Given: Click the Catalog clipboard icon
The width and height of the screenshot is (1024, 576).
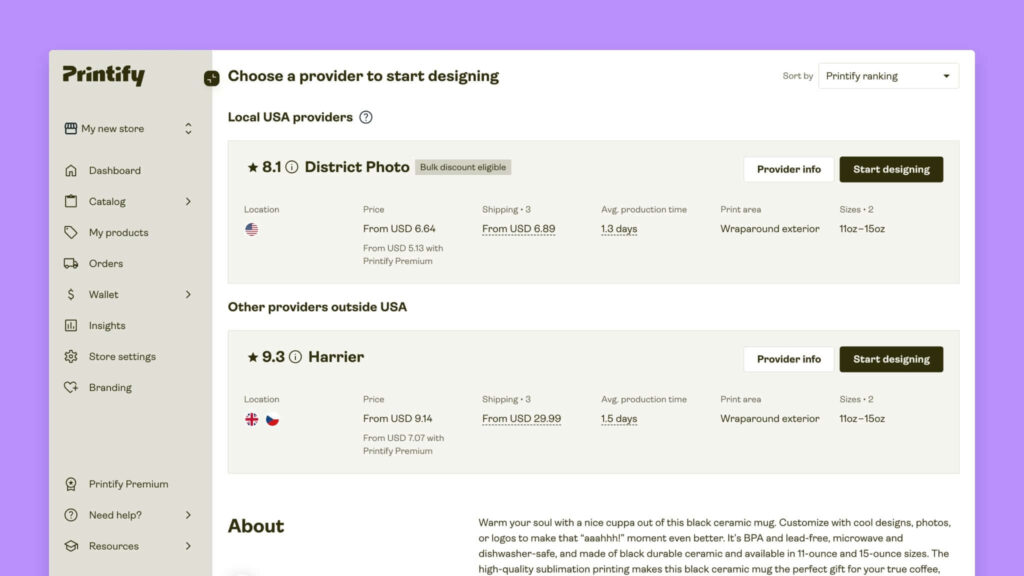Looking at the screenshot, I should 71,201.
